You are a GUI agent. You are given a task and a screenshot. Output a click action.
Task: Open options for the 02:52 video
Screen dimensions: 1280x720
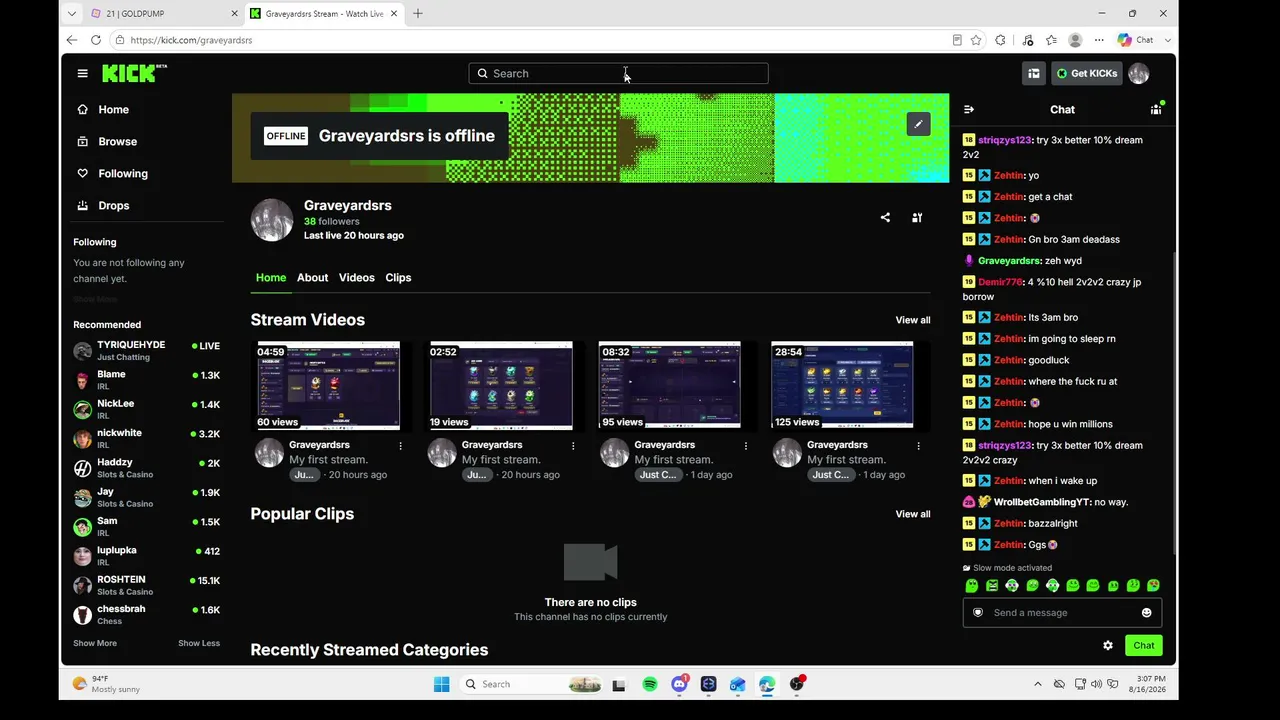pos(573,446)
